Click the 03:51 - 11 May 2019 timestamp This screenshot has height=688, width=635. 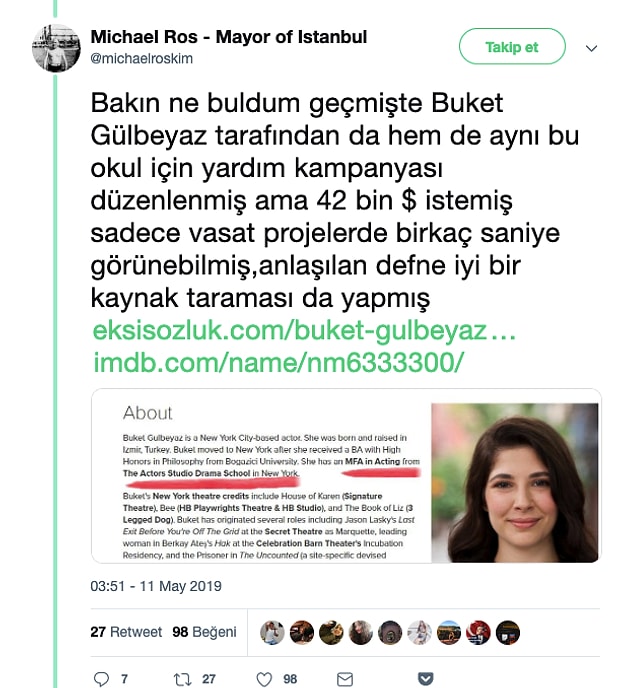(156, 586)
